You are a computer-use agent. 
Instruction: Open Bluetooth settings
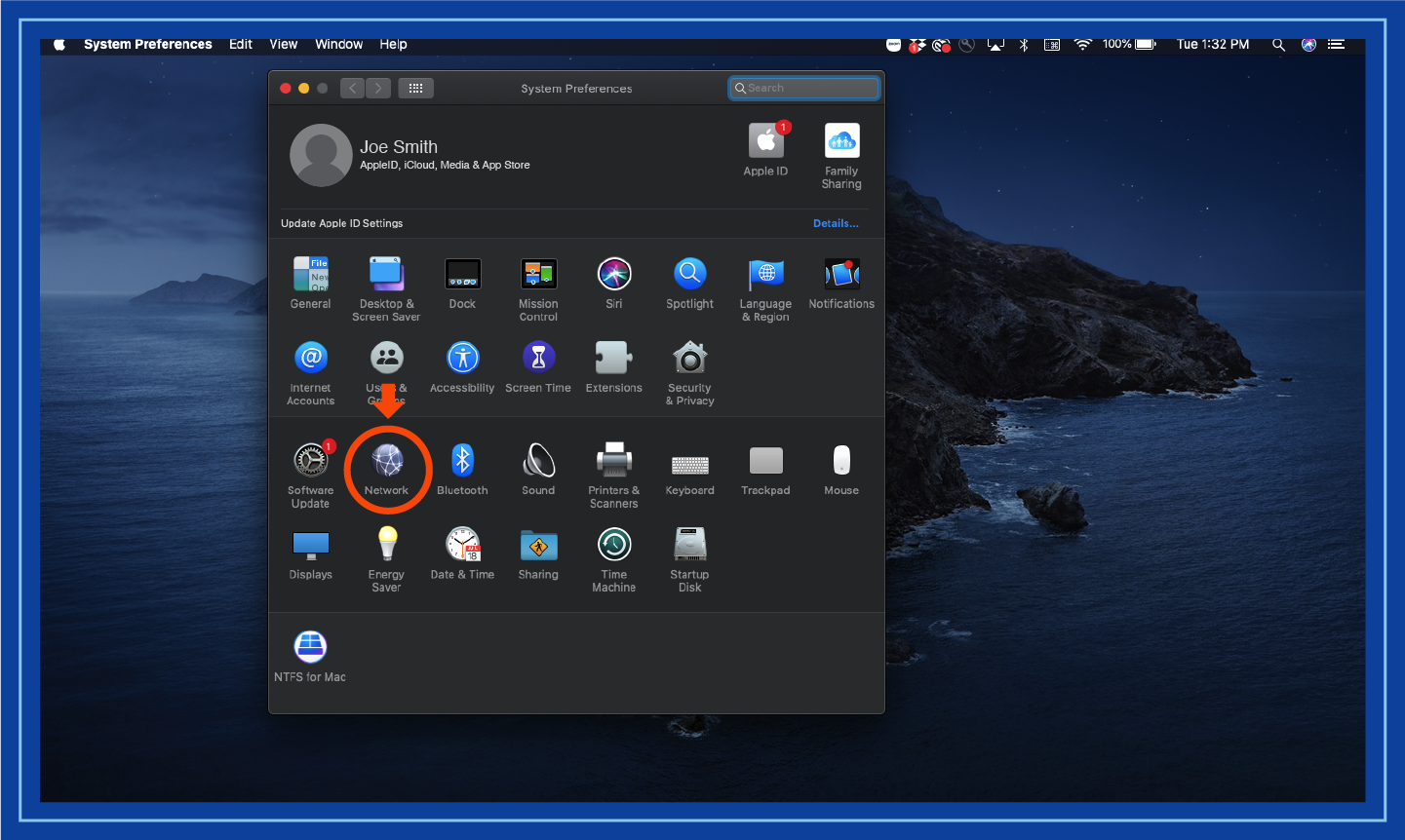point(462,461)
